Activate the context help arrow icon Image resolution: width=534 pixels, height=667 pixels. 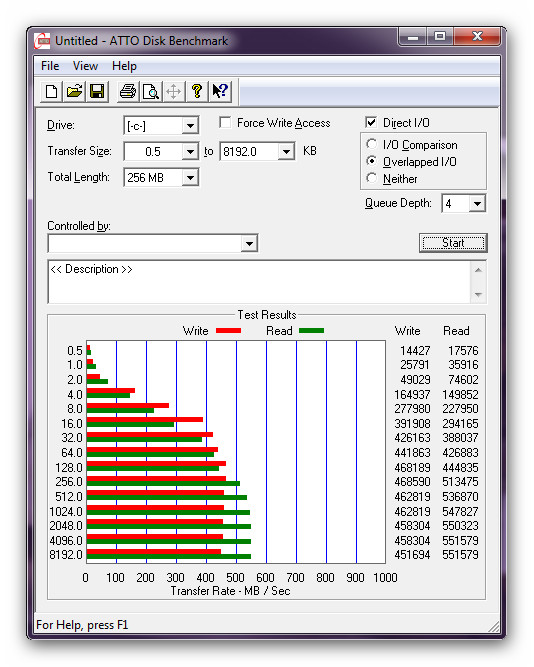(x=220, y=91)
